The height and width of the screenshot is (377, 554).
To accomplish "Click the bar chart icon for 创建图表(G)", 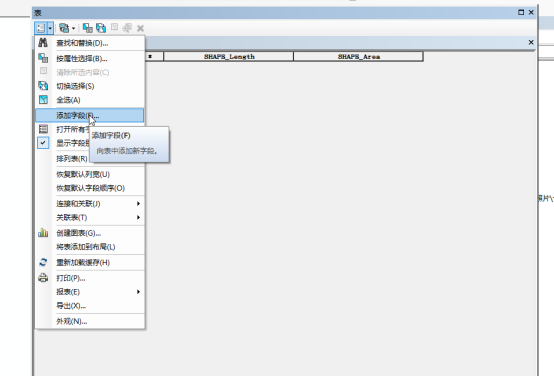I will point(43,233).
